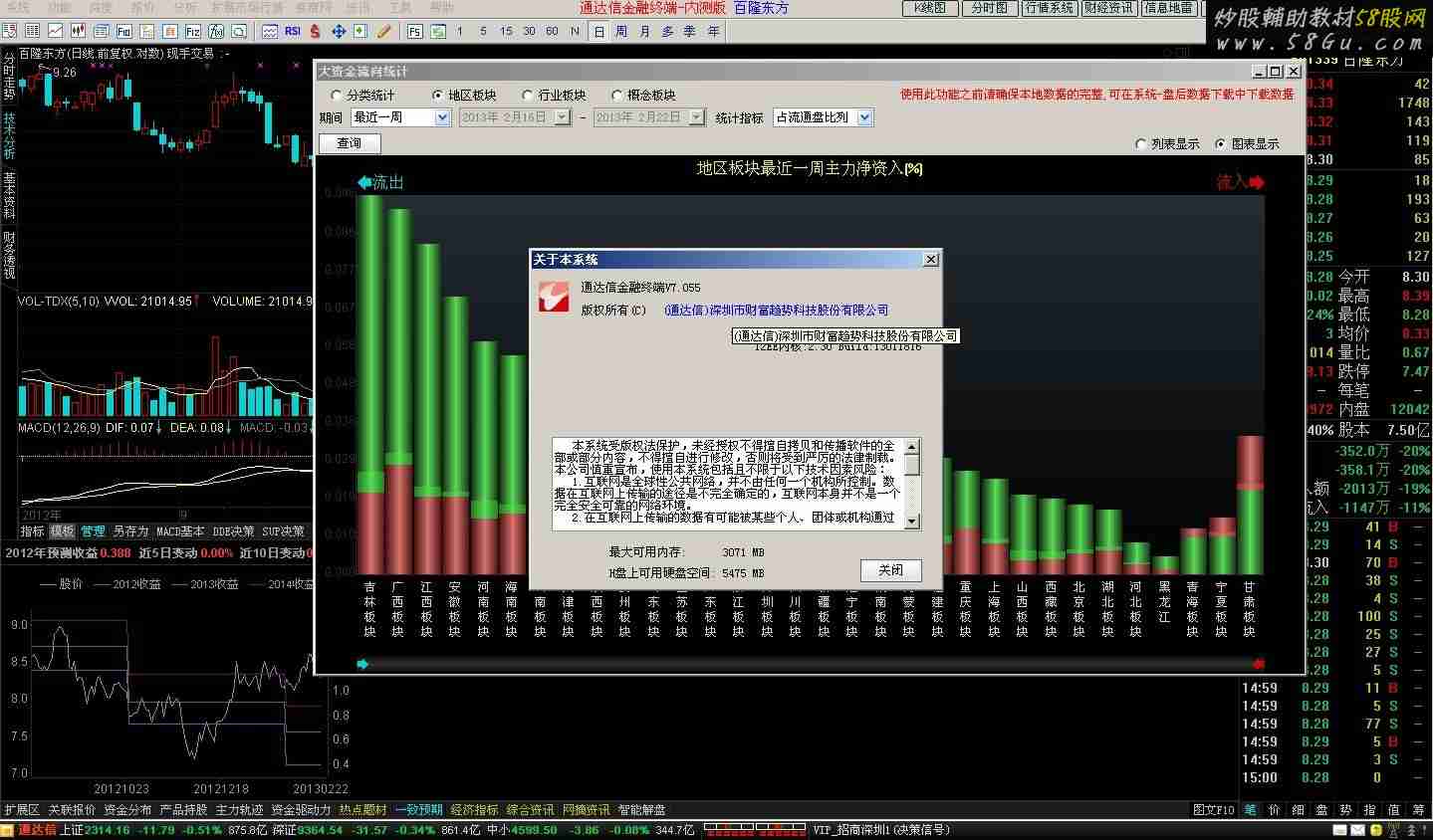Click the wavy indicator chart icon
Viewport: 1433px width, 840px height.
[269, 31]
